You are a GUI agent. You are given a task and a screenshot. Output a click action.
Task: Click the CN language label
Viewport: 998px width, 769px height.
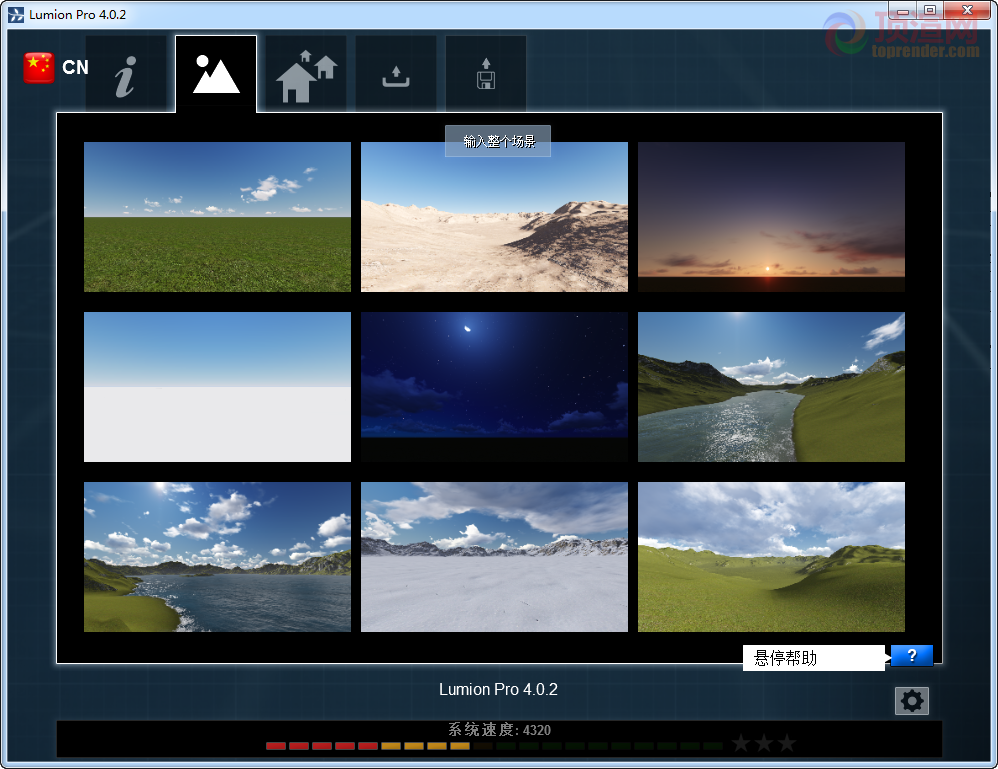pos(75,67)
